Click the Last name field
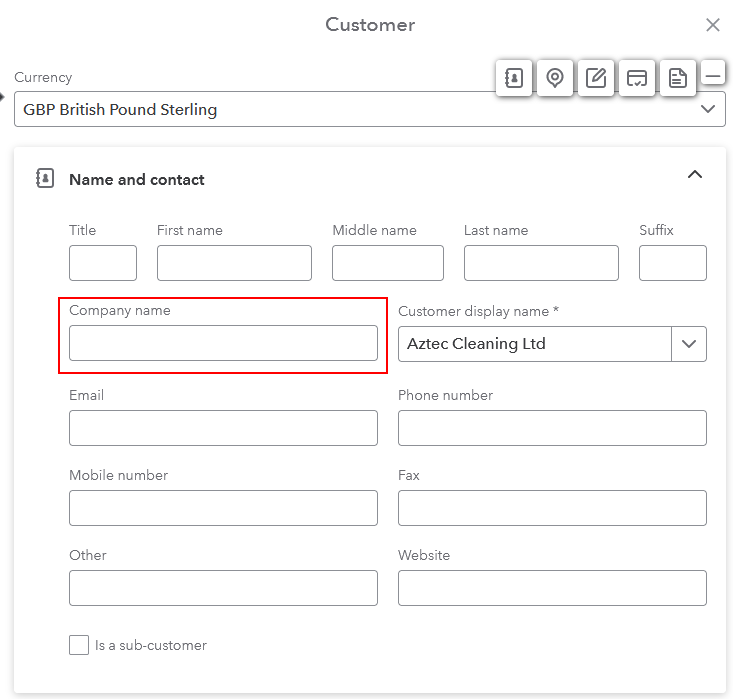The width and height of the screenshot is (733, 699). click(x=541, y=263)
